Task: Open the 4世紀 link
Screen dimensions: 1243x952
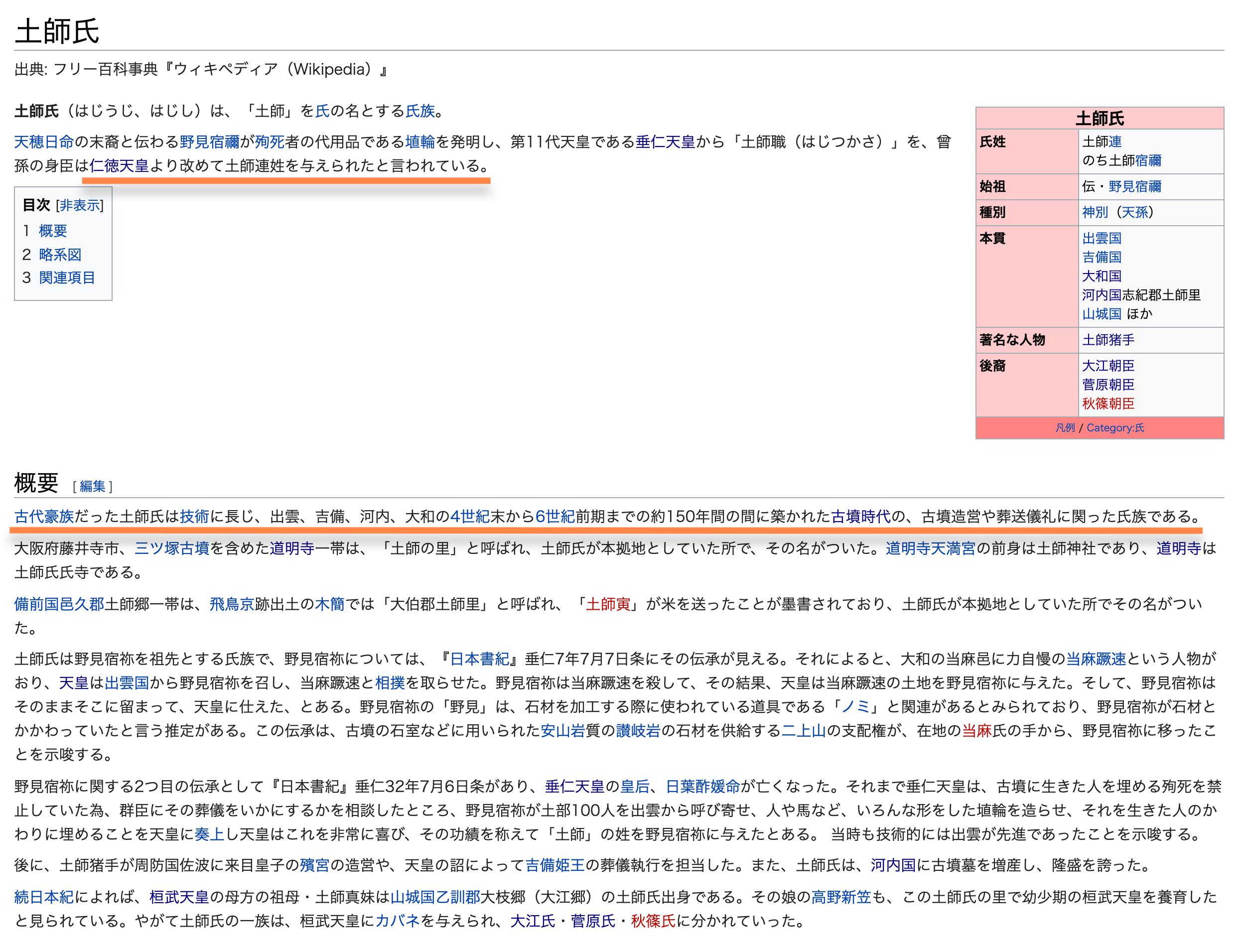Action: coord(470,516)
